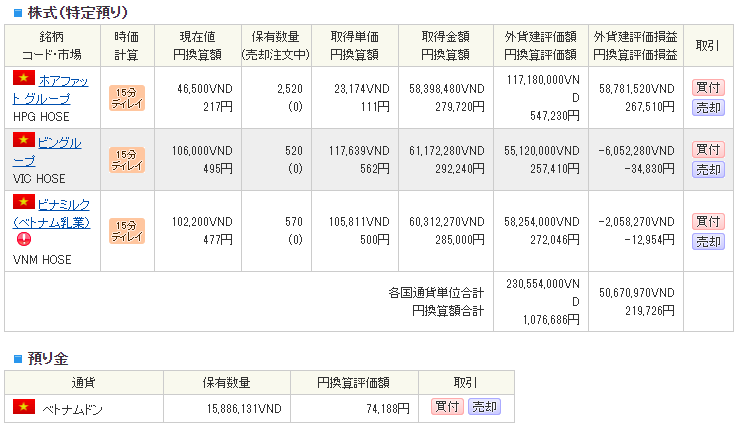Open the ホアファット グループ stock link
Screen dimensions: 740x432
[50, 90]
